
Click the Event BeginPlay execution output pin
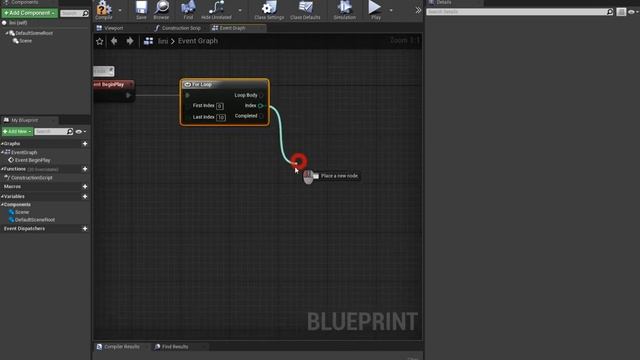(x=128, y=96)
